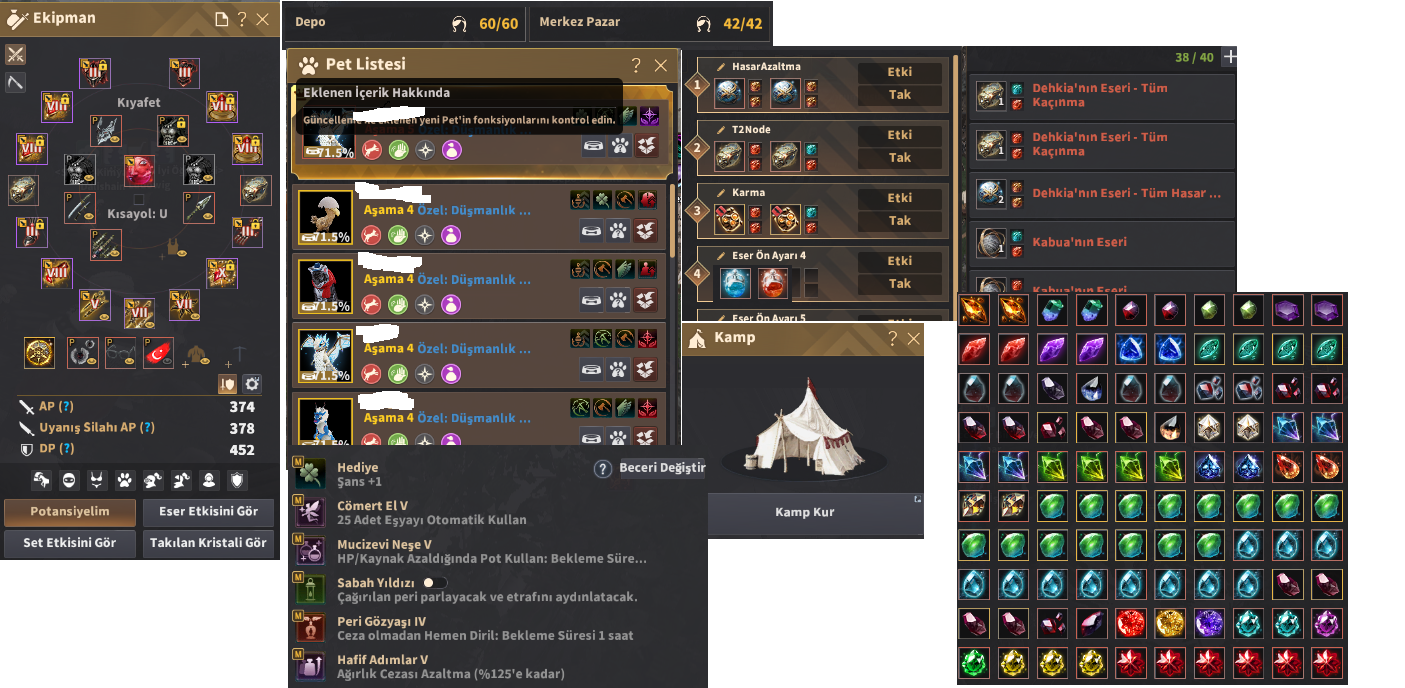
Task: Click the Tak button for Karma preset
Action: 900,220
